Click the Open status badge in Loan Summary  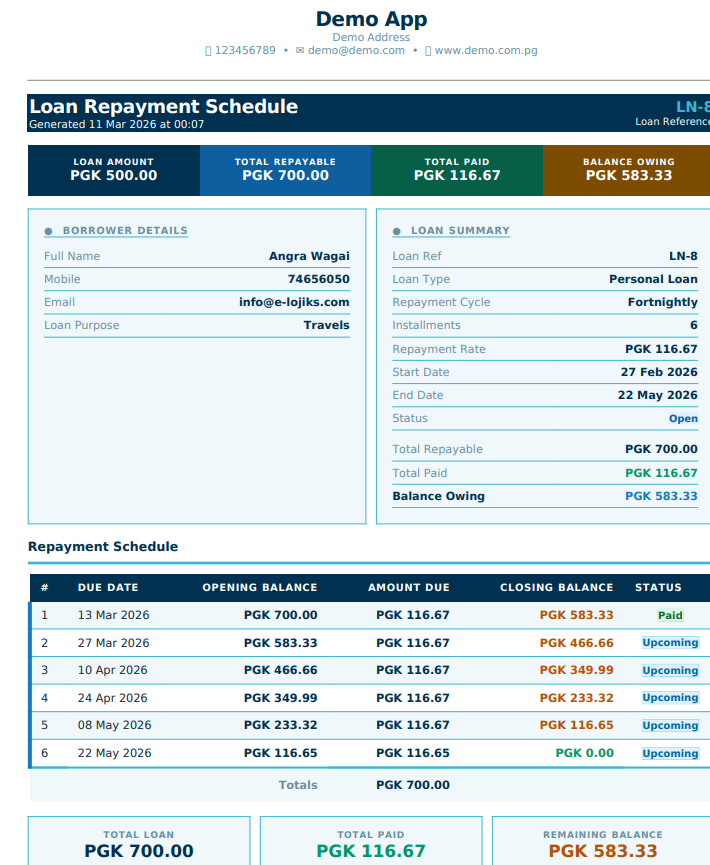[x=683, y=419]
